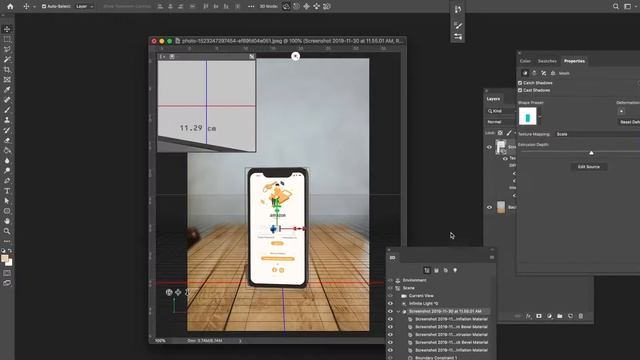Select the Healing Brush tool

coord(7,100)
